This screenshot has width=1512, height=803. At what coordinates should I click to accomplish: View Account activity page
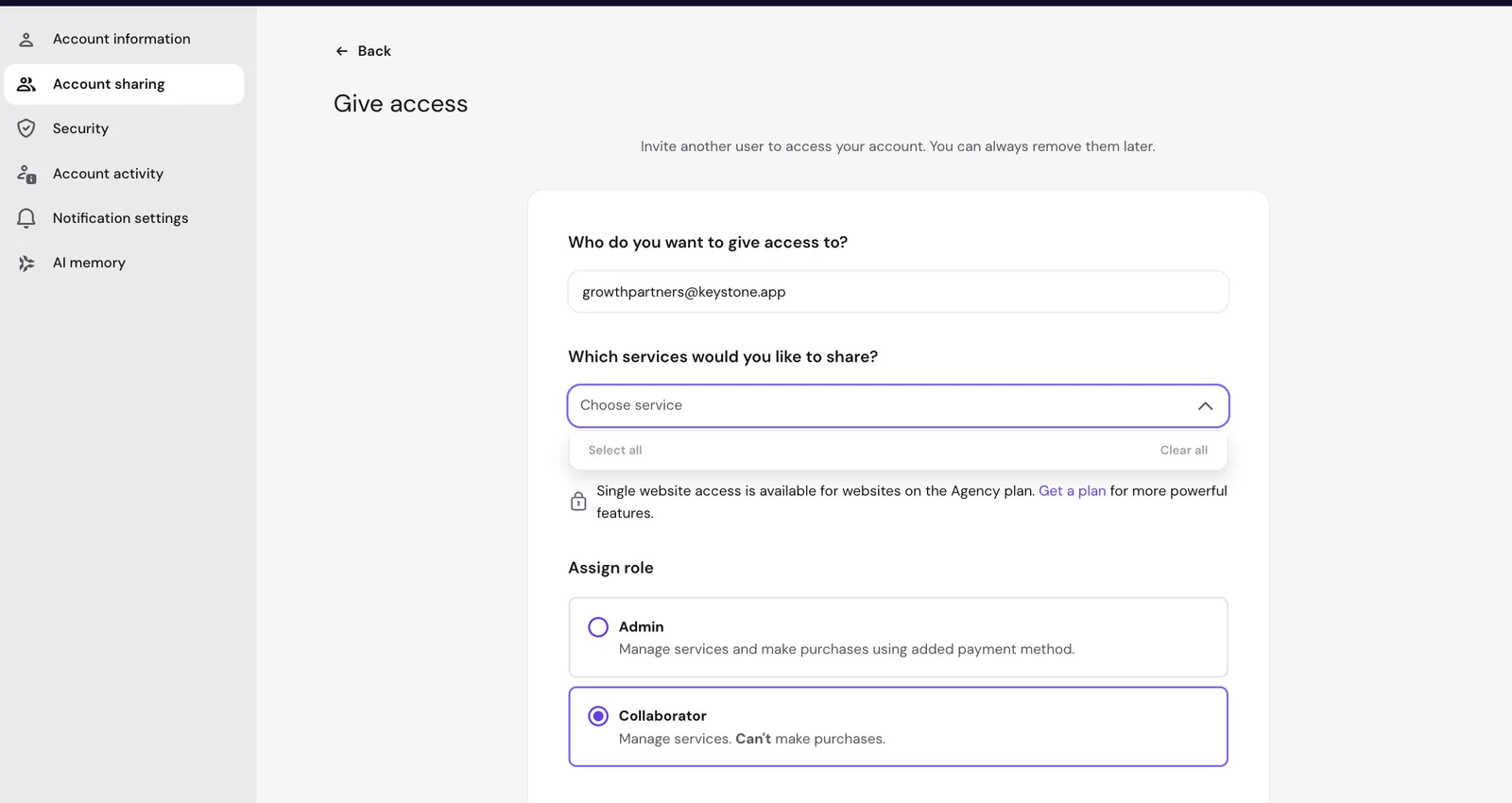[x=124, y=174]
